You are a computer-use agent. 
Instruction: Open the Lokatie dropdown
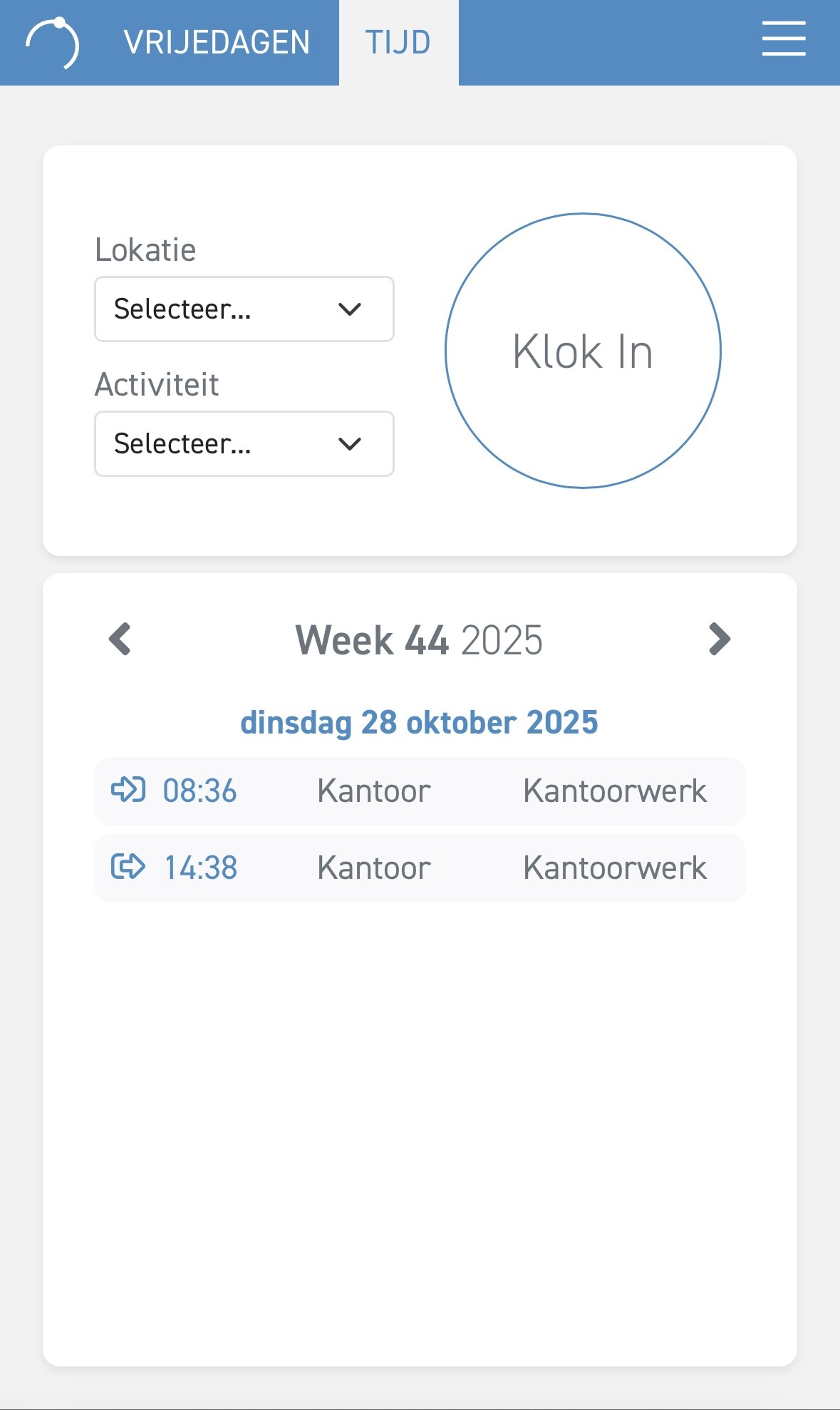tap(244, 309)
